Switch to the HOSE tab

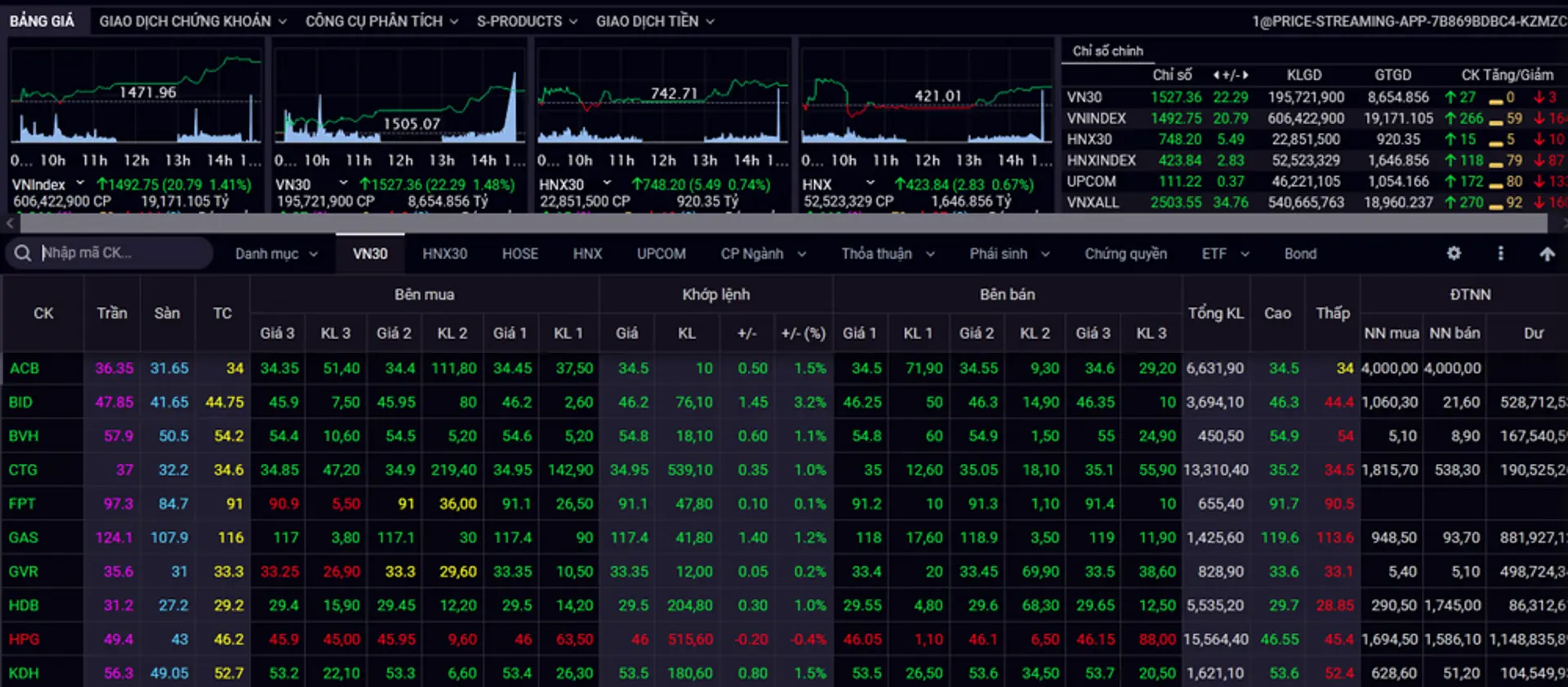pos(520,254)
